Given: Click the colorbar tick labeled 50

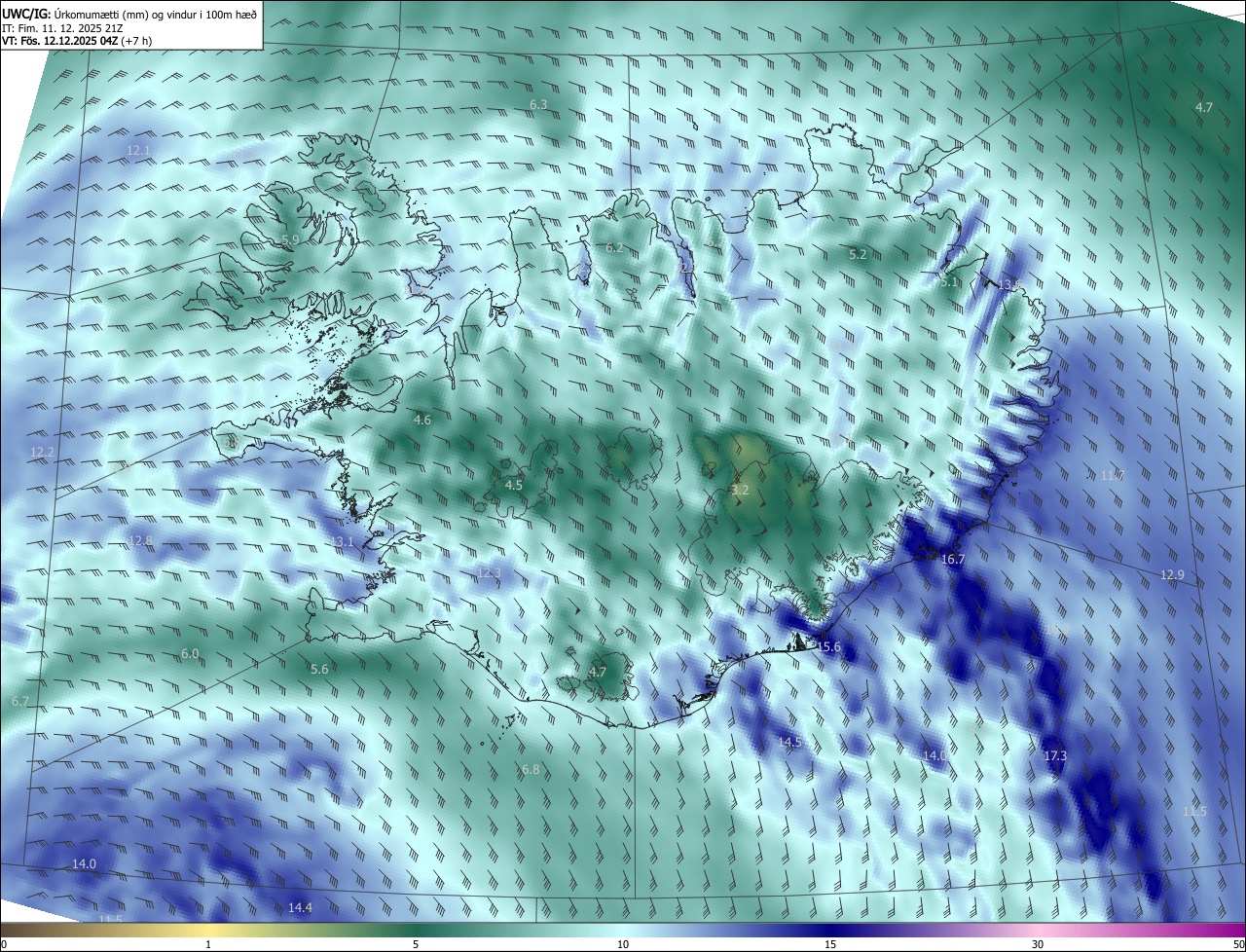Looking at the screenshot, I should click(x=1238, y=944).
